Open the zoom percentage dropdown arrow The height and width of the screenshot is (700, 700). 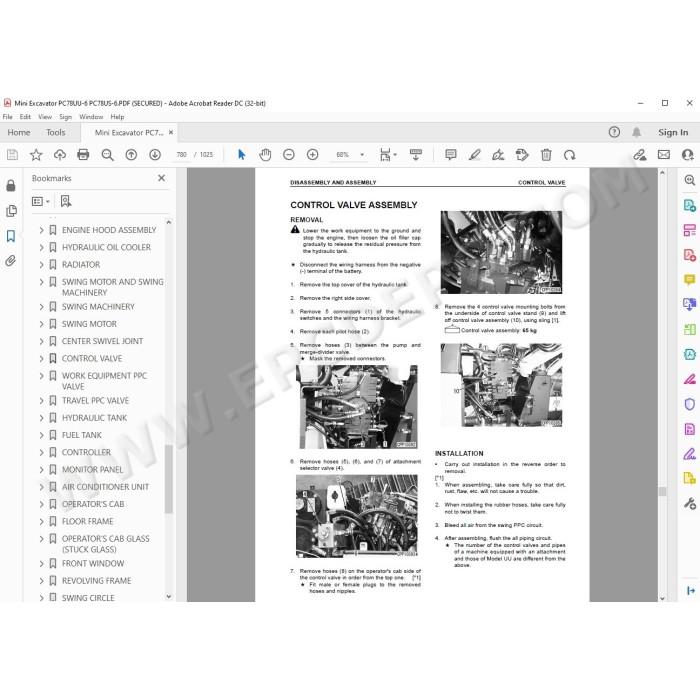[362, 155]
